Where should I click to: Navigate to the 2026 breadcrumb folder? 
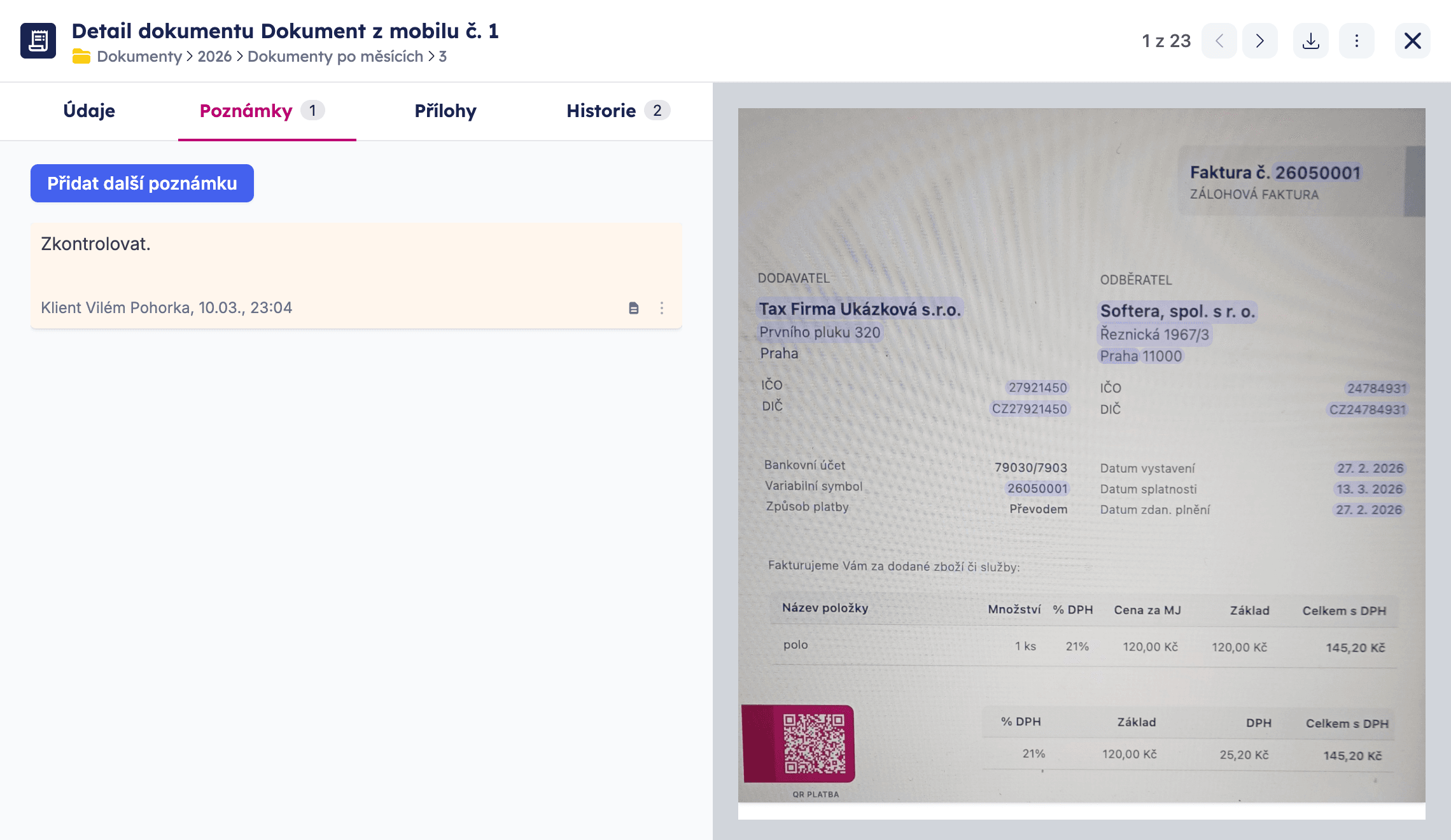click(214, 57)
